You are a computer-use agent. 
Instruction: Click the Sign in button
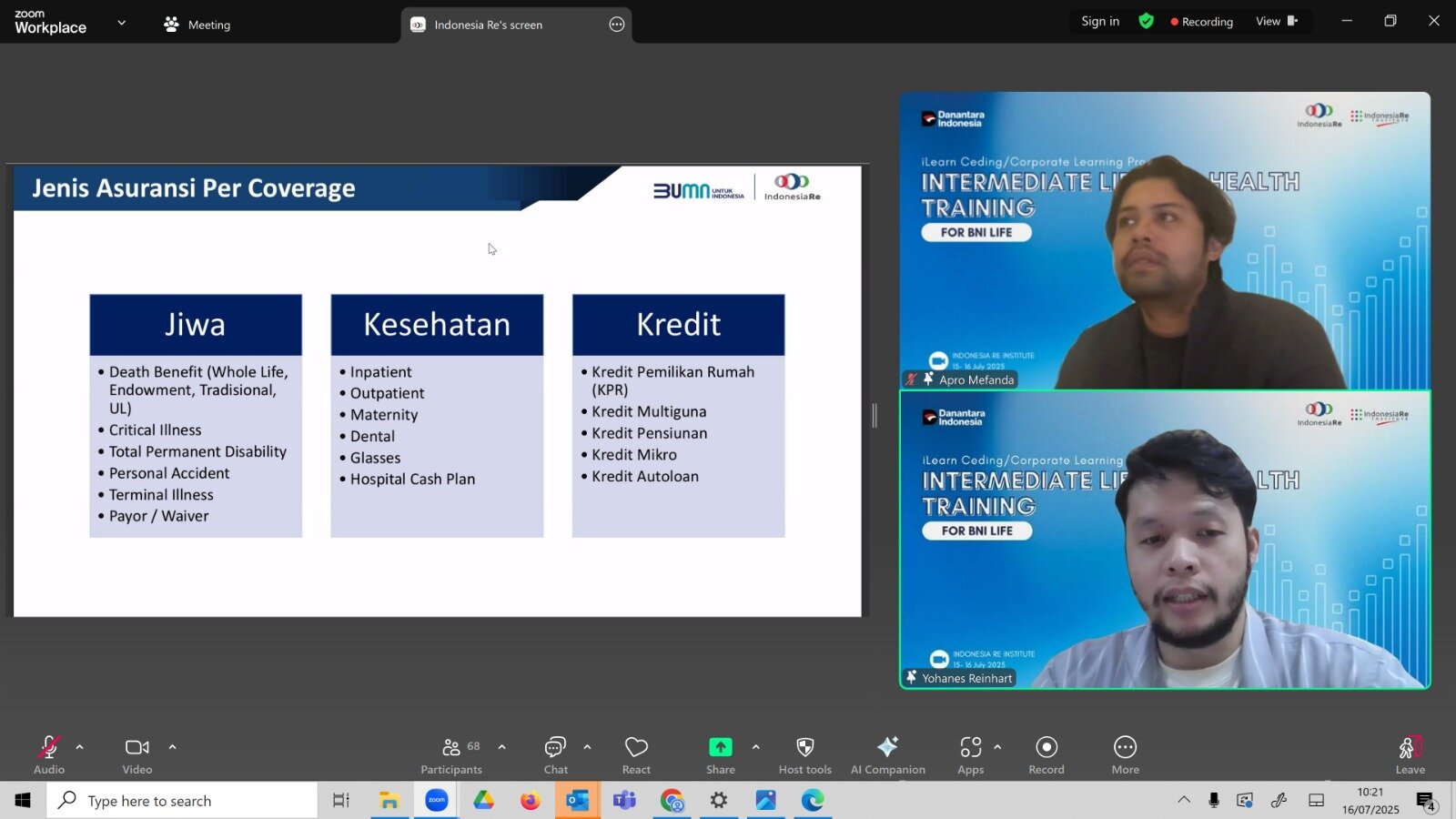[1100, 21]
